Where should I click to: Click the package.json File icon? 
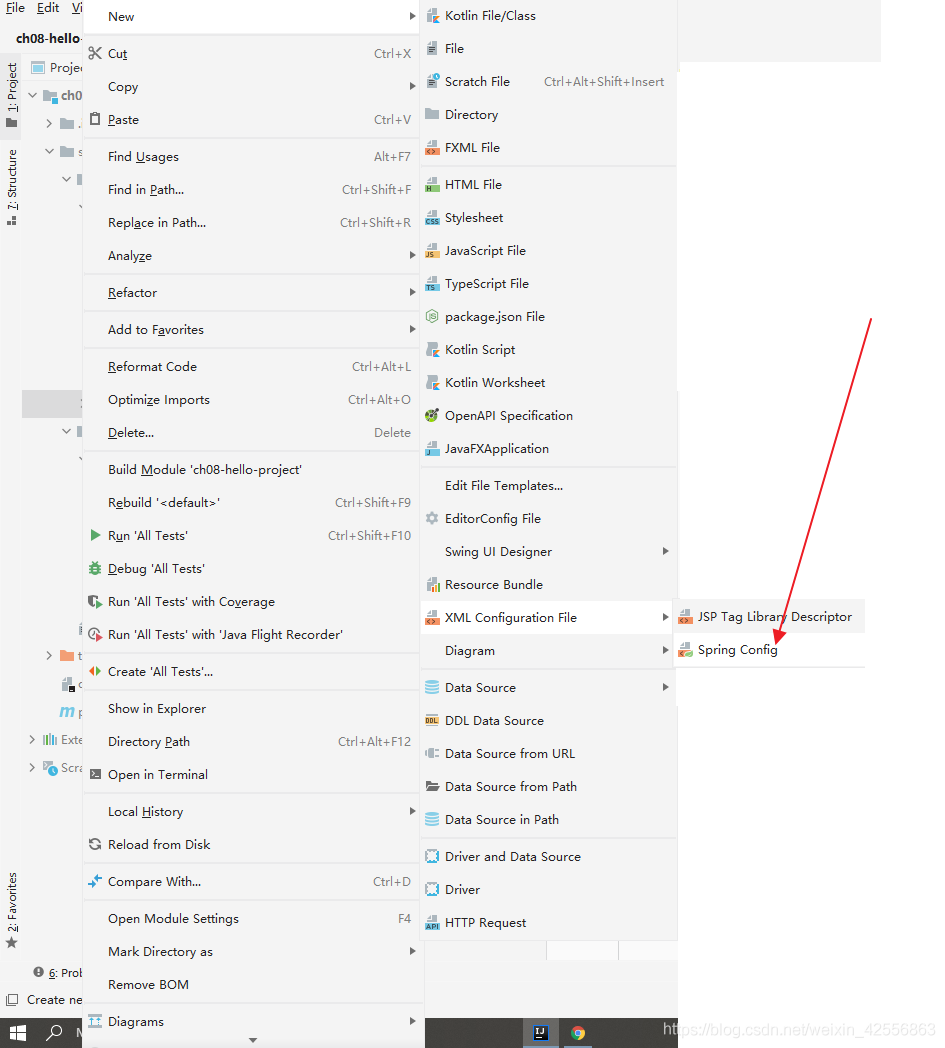pos(432,316)
